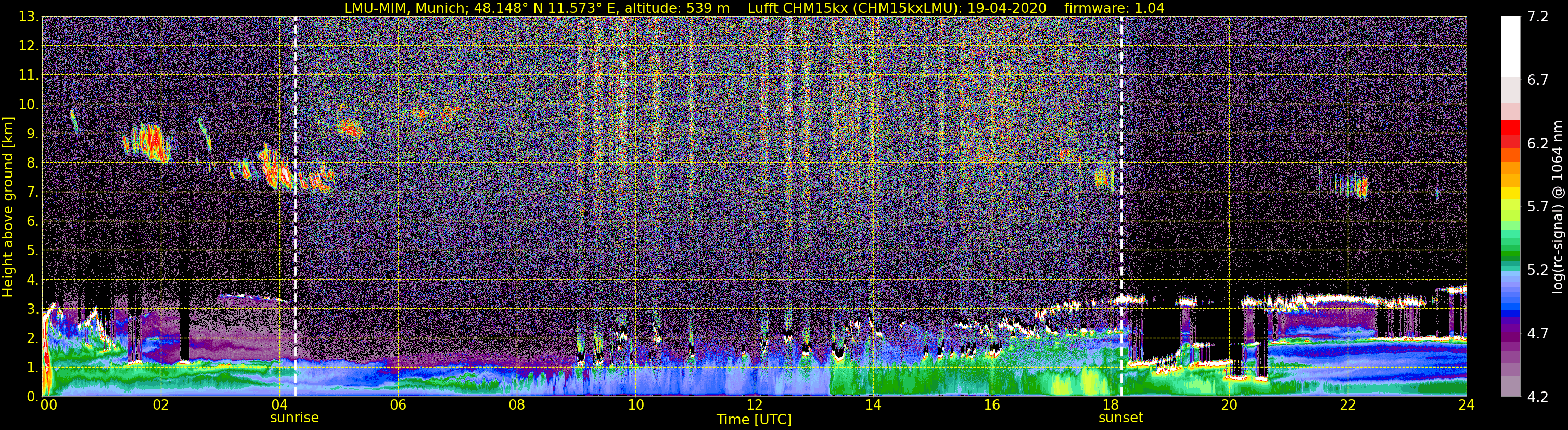Click the '08' time axis tick label

[x=517, y=405]
